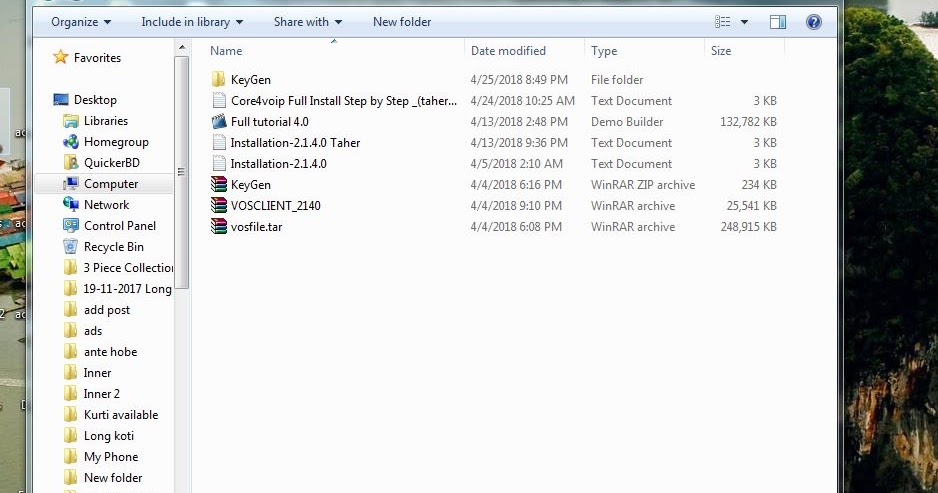
Task: Click the 4/24/2018 10:25 AM date cell
Action: click(x=522, y=101)
